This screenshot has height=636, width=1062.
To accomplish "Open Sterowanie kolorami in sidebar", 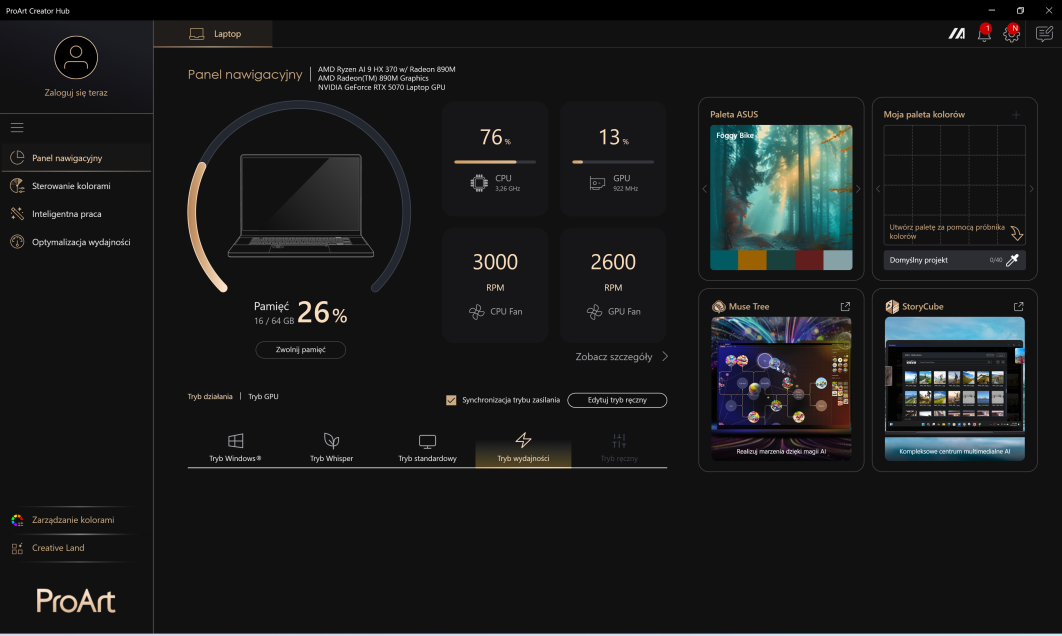I will pos(70,186).
